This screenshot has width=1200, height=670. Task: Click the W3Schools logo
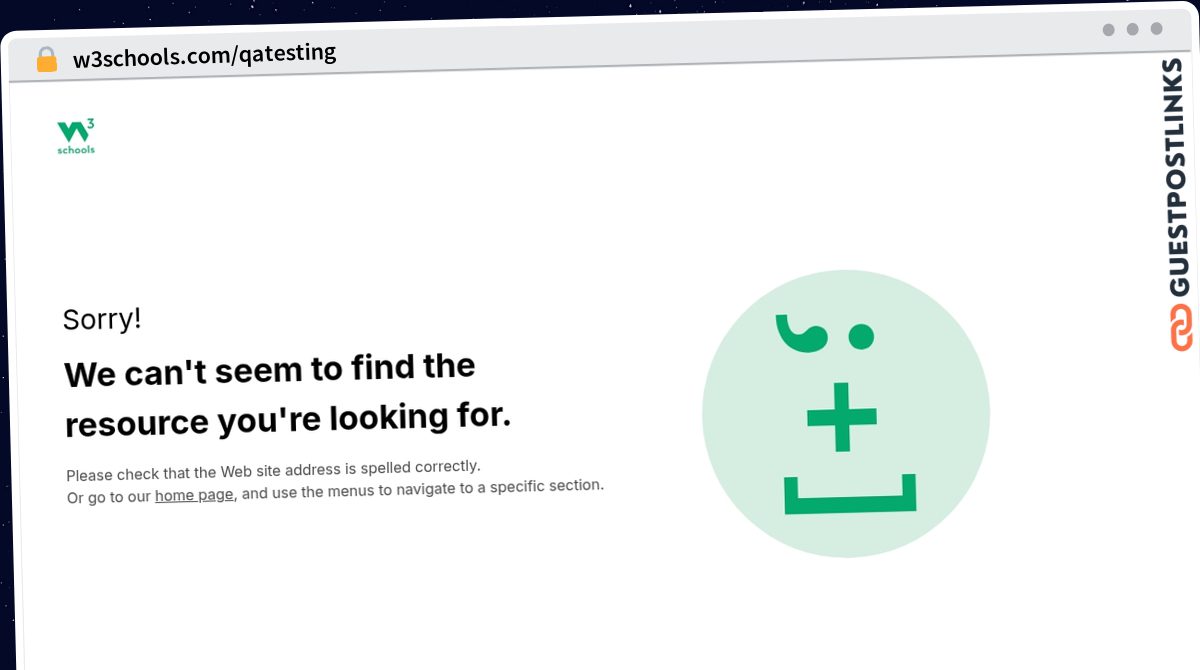[76, 137]
